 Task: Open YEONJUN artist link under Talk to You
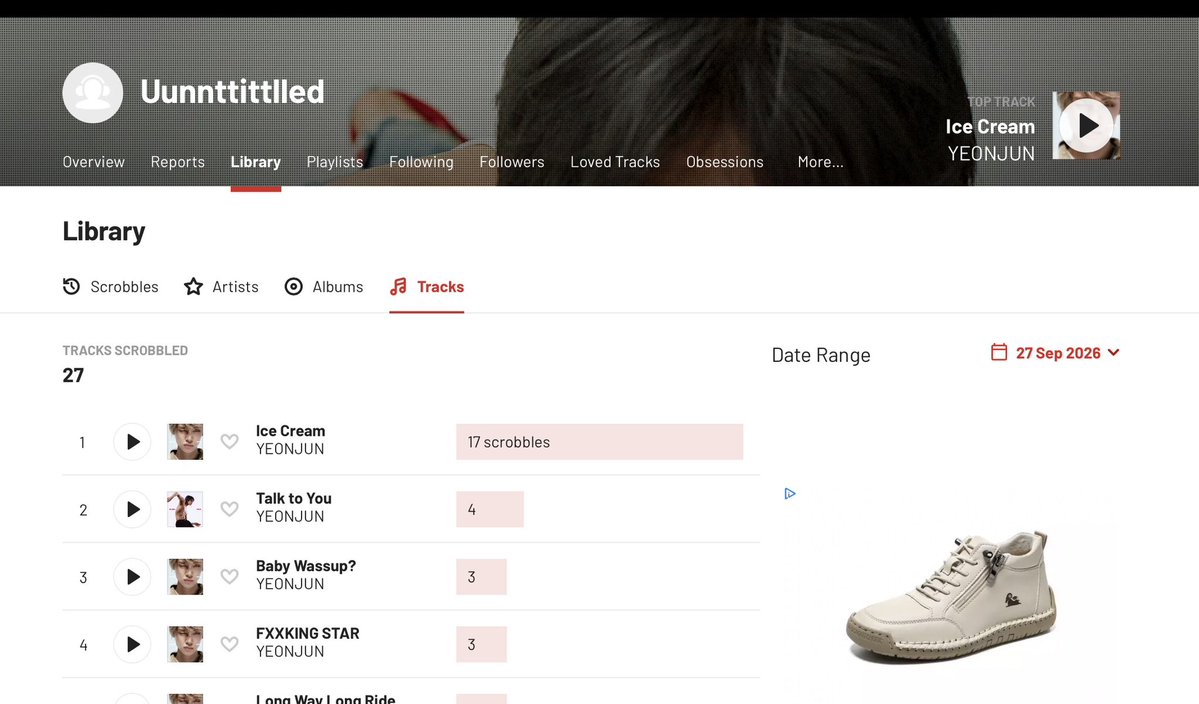point(290,517)
